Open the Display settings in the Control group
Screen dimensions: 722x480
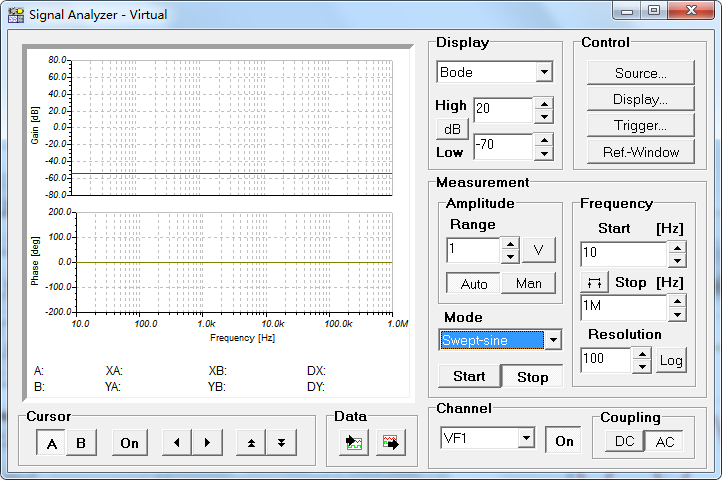coord(640,99)
